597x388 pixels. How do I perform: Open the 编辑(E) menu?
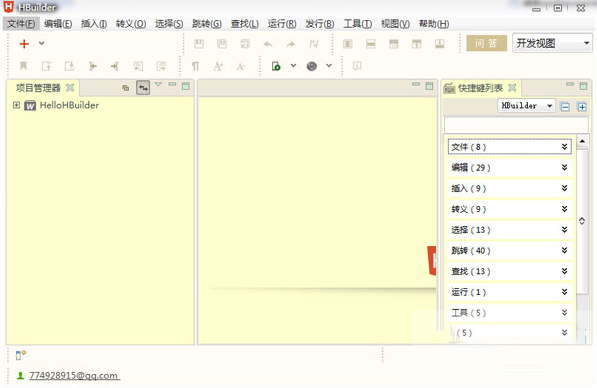click(58, 24)
